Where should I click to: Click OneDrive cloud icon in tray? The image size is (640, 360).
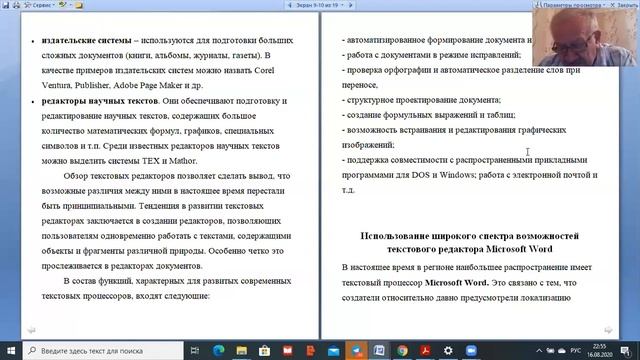click(x=562, y=351)
